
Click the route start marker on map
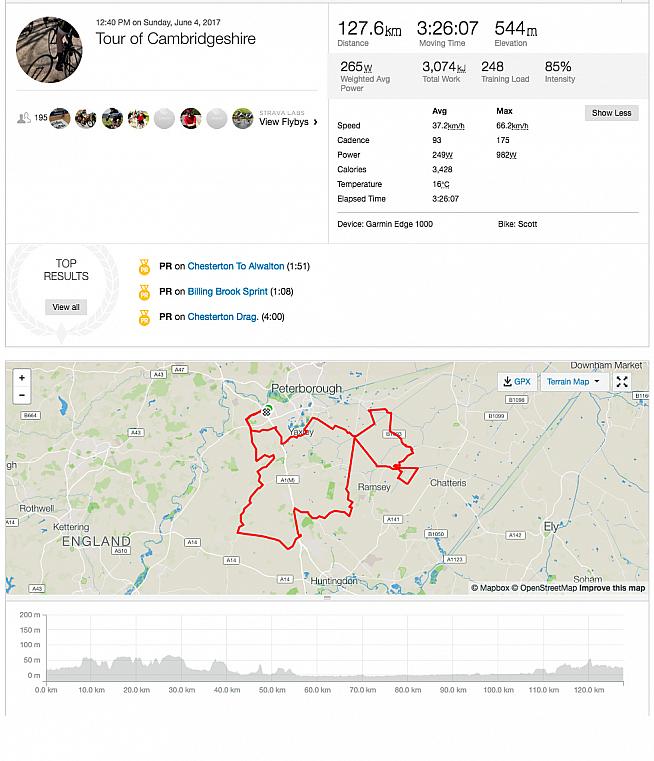click(x=267, y=411)
